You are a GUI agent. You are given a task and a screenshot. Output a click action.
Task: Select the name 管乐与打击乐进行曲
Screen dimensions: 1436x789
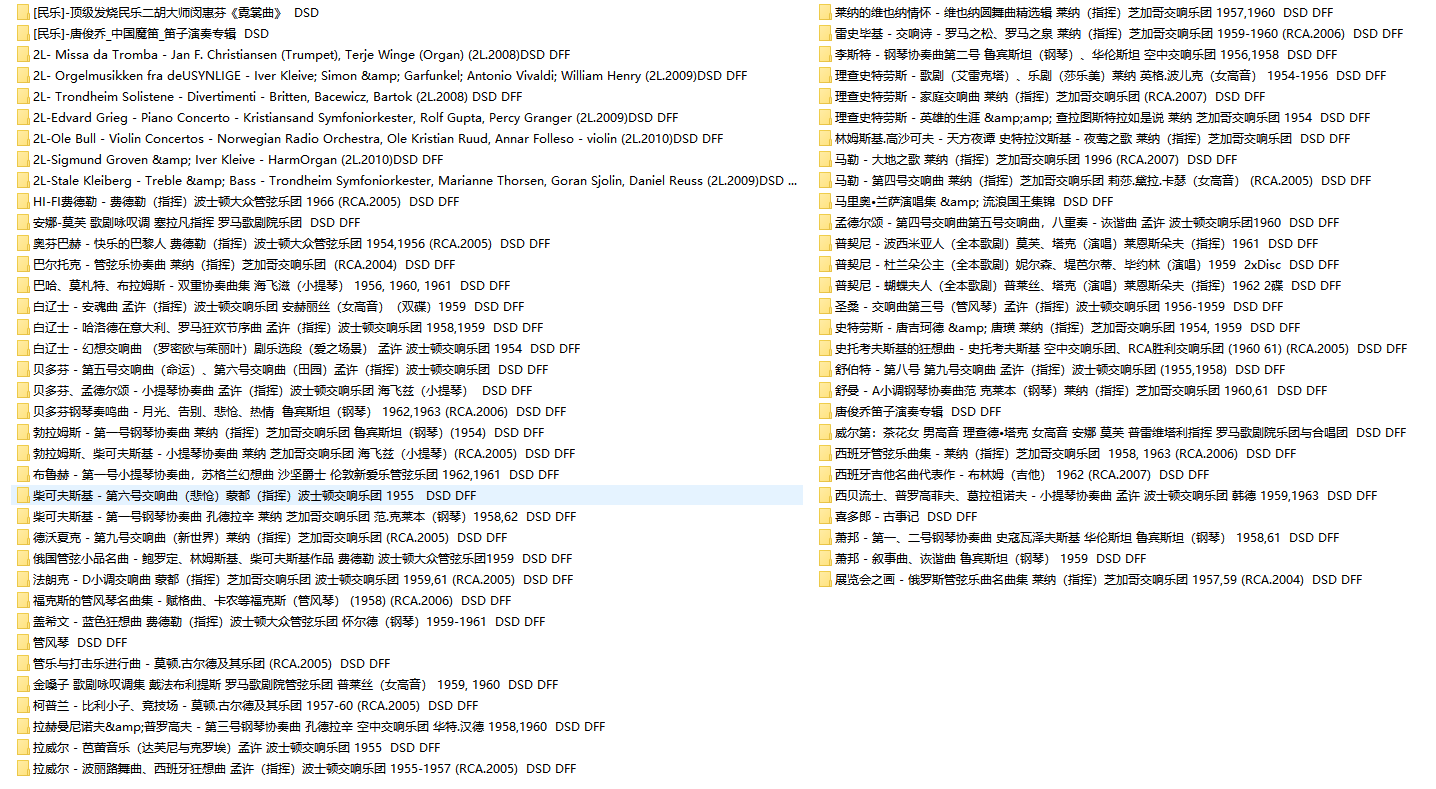coord(212,663)
